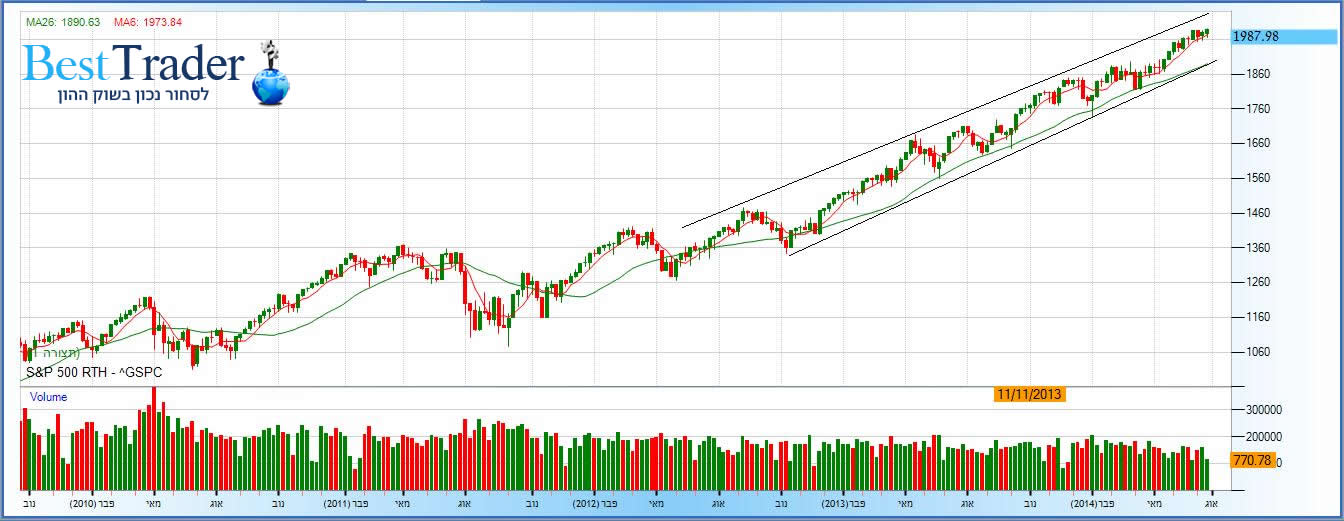Click the orange 11/11/2013 date marker

coord(1029,394)
